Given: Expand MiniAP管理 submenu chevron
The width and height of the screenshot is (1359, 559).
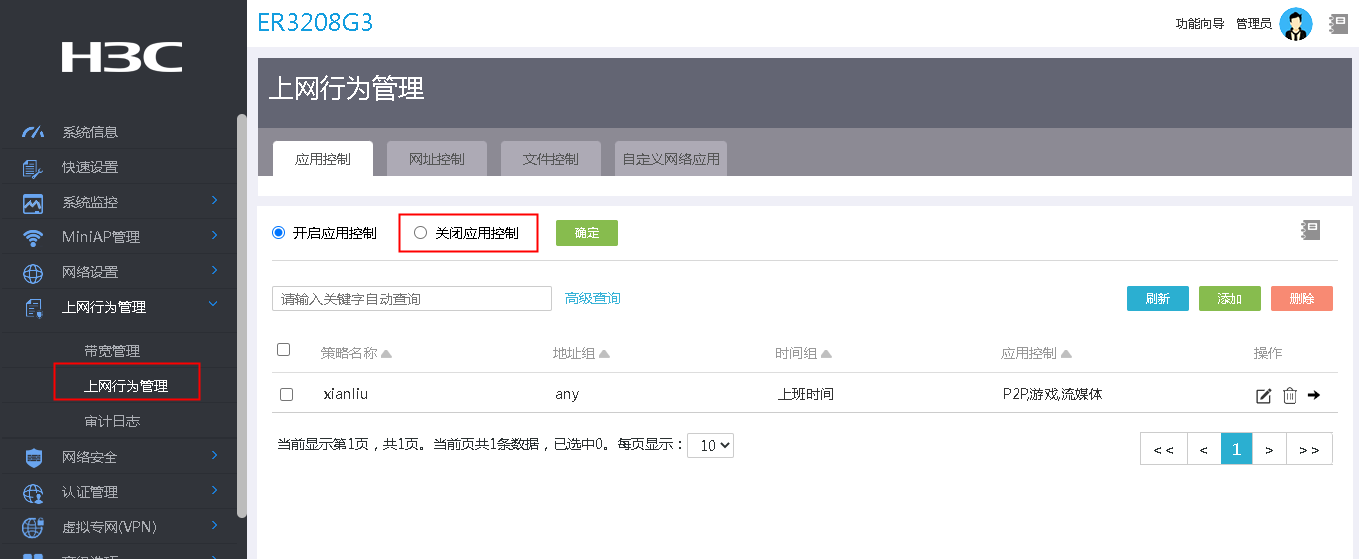Looking at the screenshot, I should (x=214, y=237).
